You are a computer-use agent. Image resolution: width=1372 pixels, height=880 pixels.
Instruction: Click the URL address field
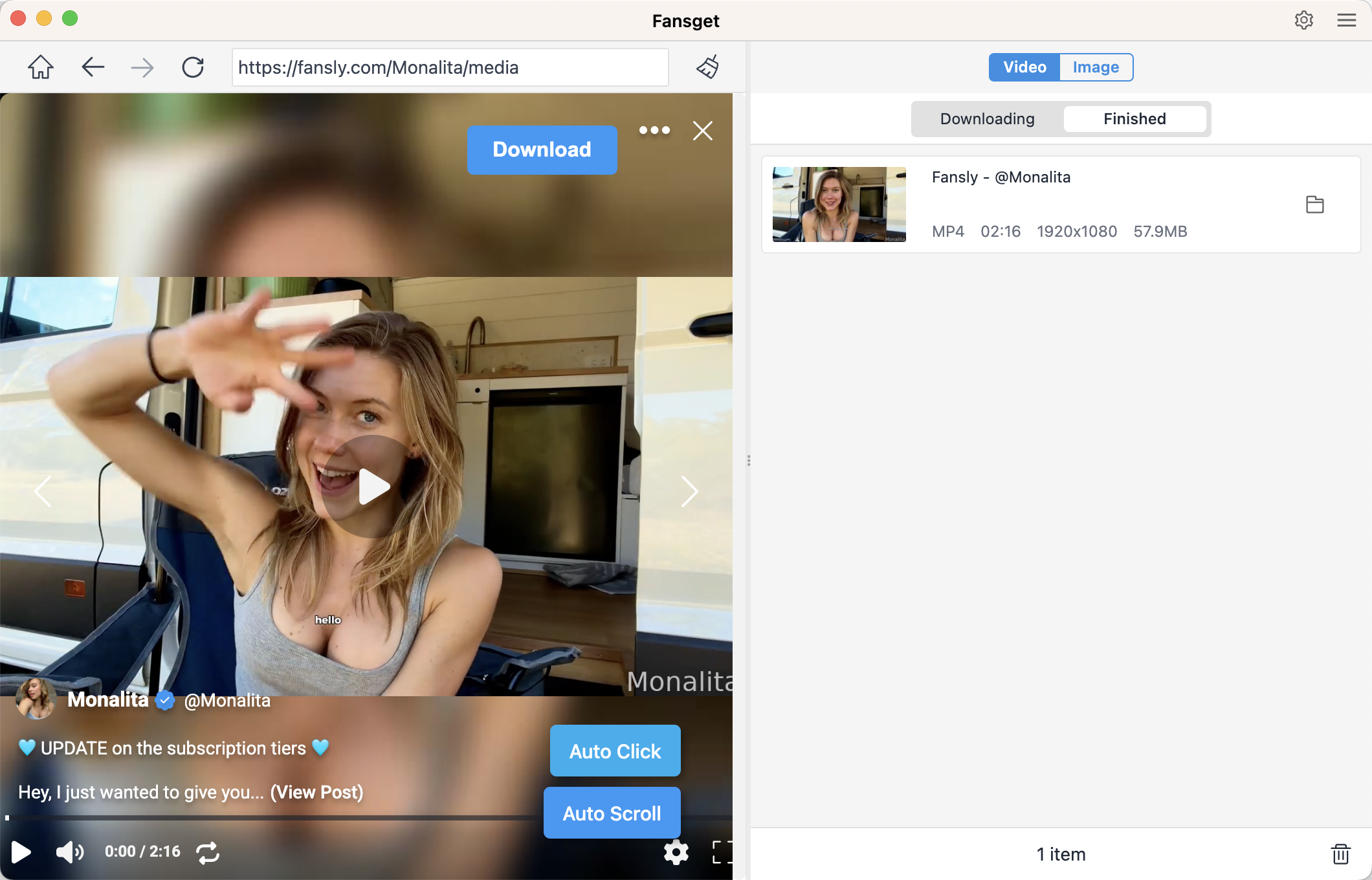(x=450, y=67)
